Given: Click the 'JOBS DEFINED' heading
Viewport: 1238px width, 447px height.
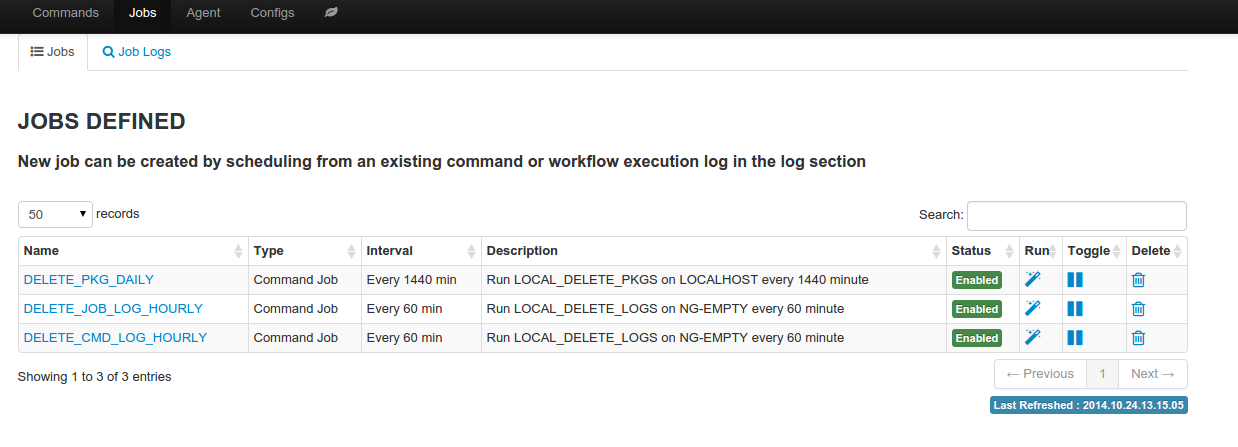Looking at the screenshot, I should click(102, 121).
